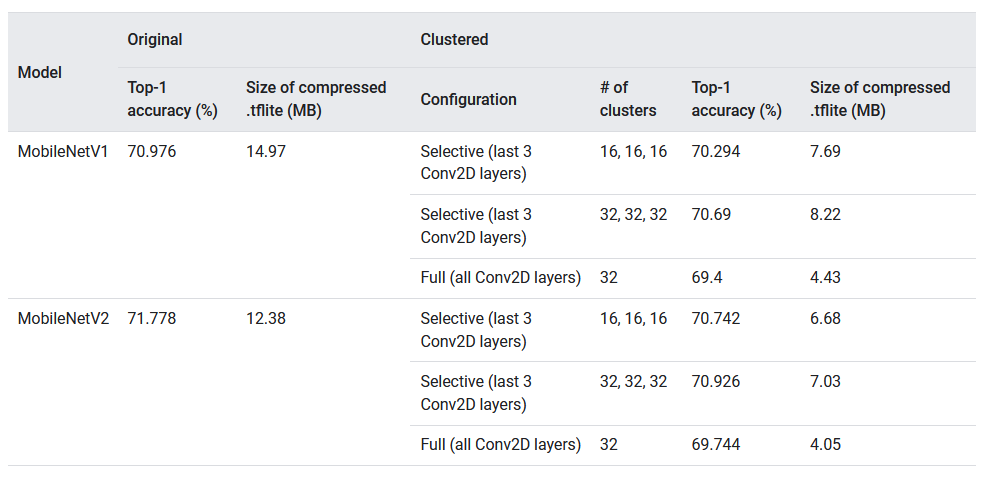Click the 7.69 compressed size cell
Screen dimensions: 992x477
pos(826,151)
